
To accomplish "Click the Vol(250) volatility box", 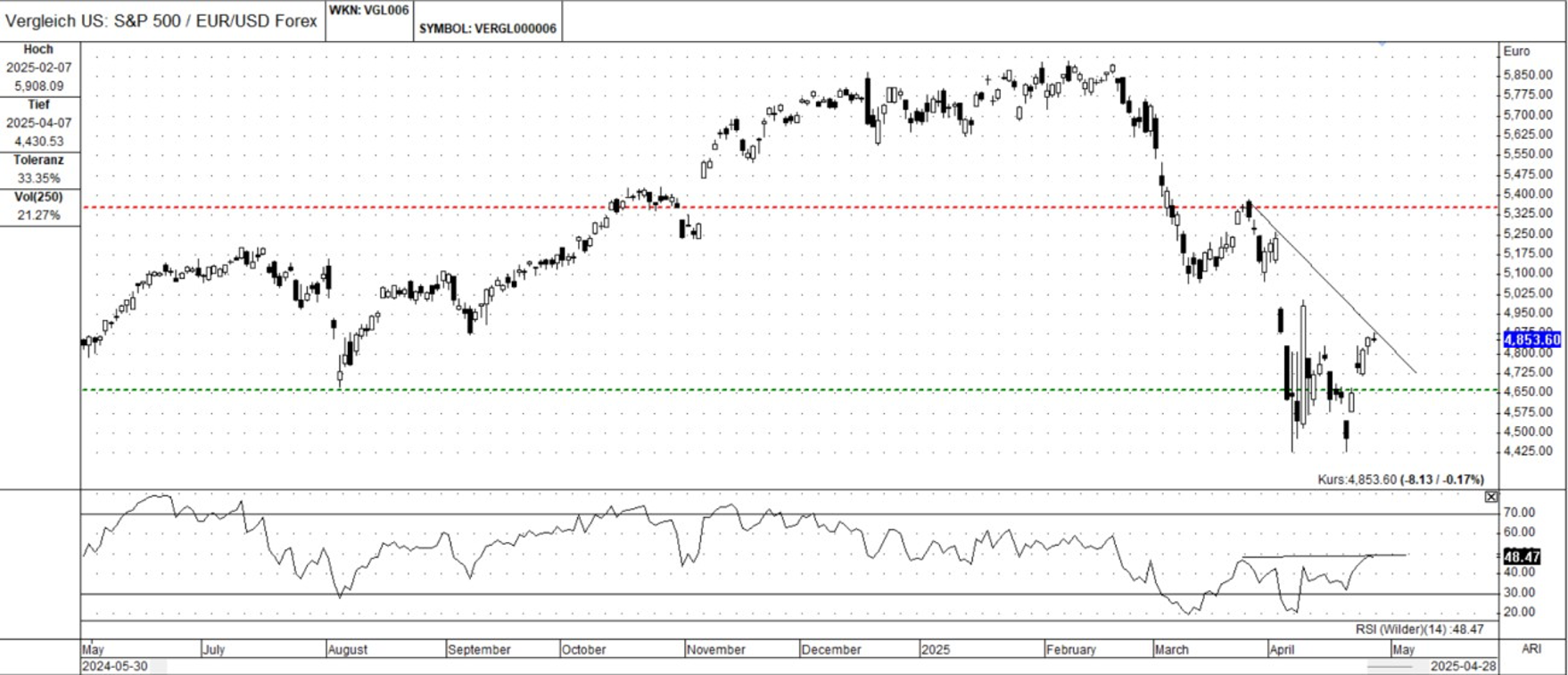I will [39, 207].
